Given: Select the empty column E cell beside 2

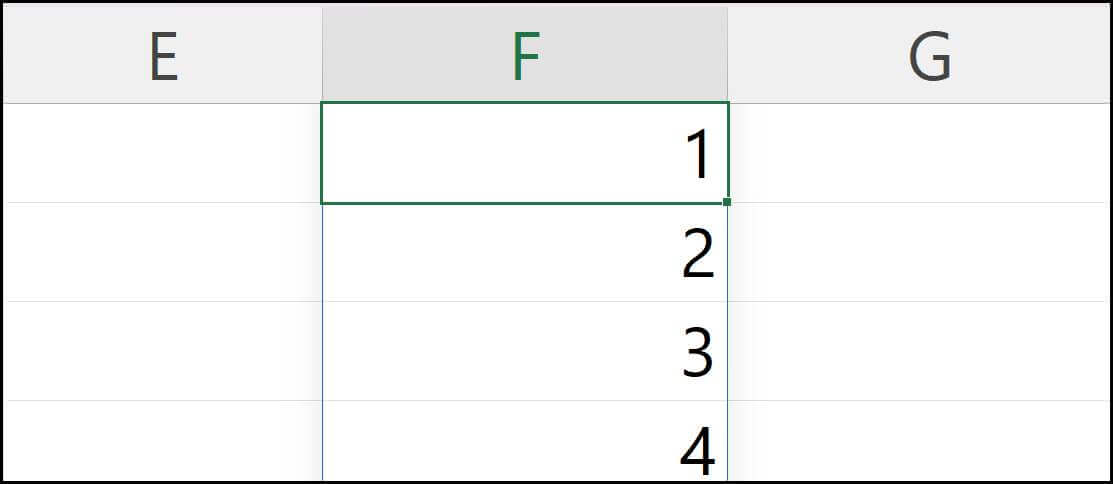Looking at the screenshot, I should (163, 252).
